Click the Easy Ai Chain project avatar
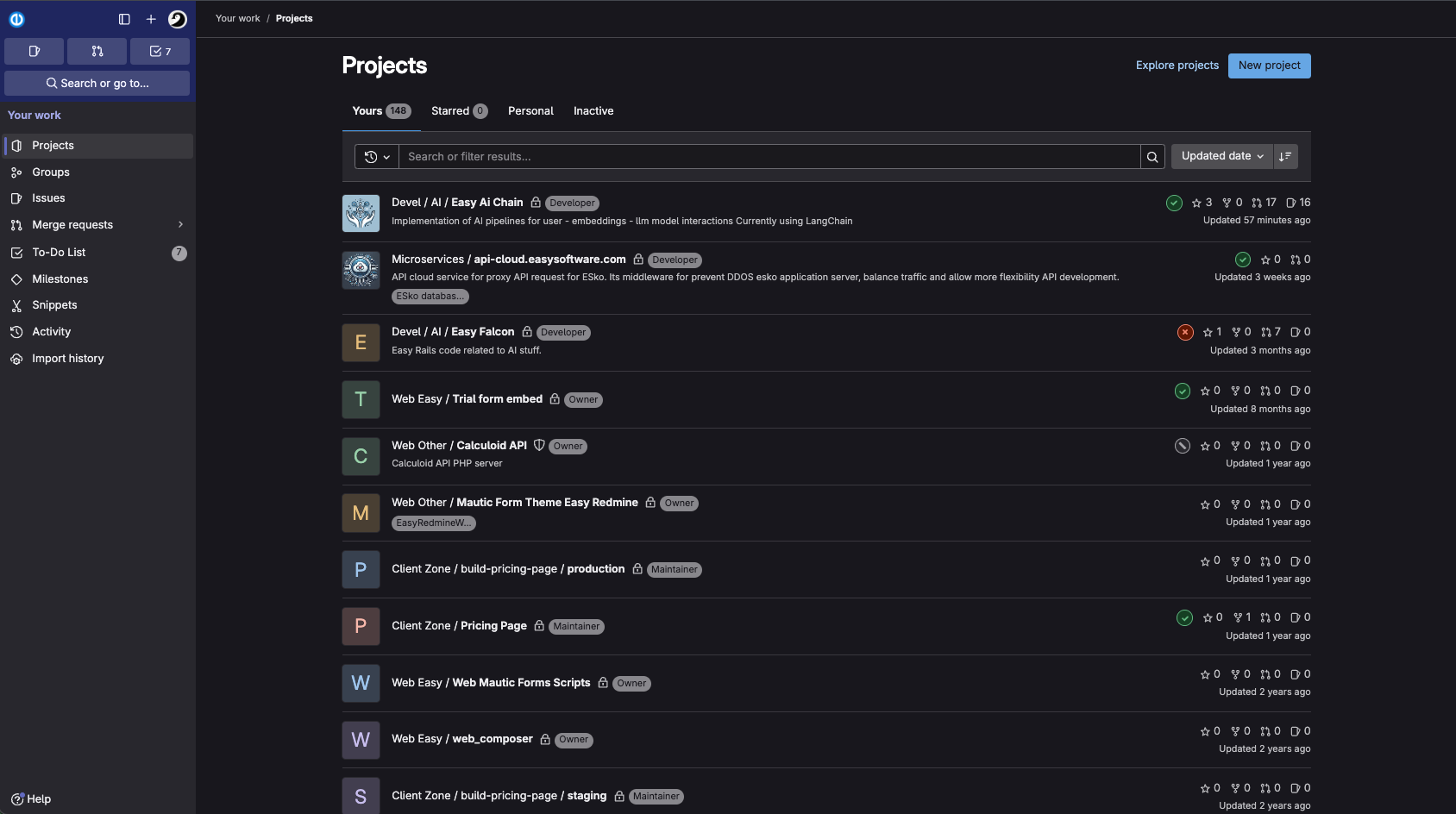Image resolution: width=1456 pixels, height=814 pixels. (x=361, y=212)
